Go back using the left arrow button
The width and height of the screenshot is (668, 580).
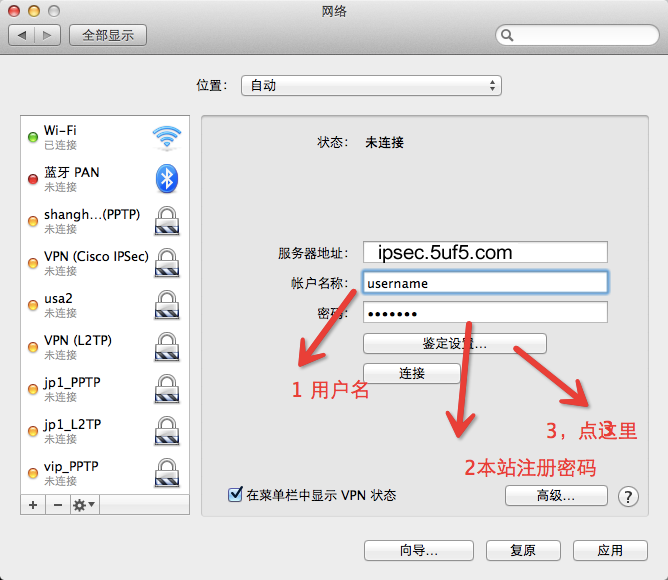(23, 35)
